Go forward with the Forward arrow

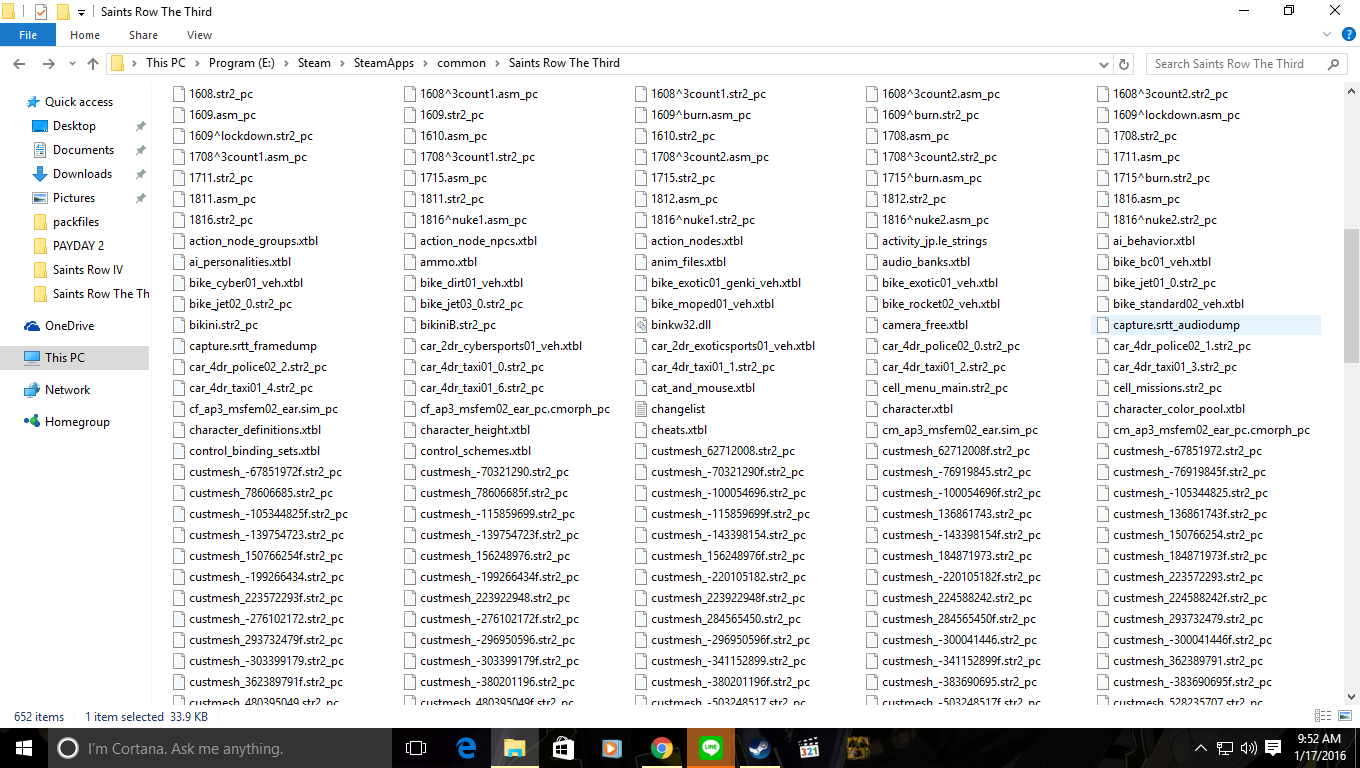coord(48,63)
